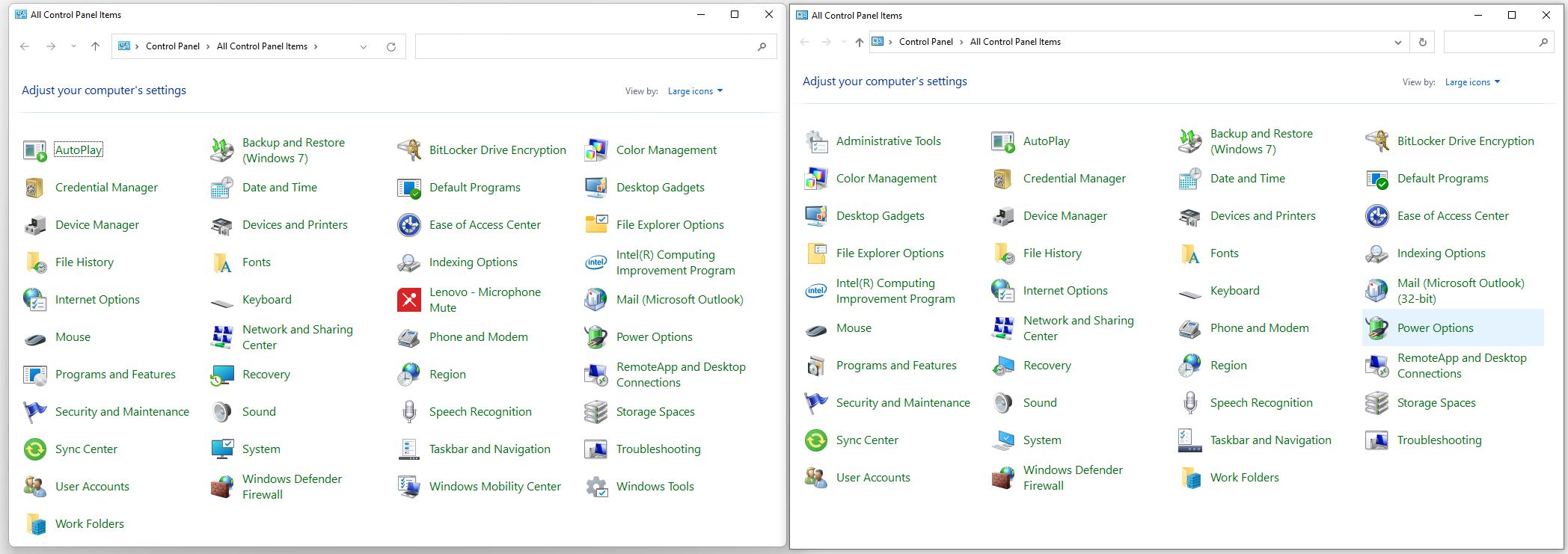Click the refresh button in the right window
Image resolution: width=1568 pixels, height=554 pixels.
(x=1422, y=43)
